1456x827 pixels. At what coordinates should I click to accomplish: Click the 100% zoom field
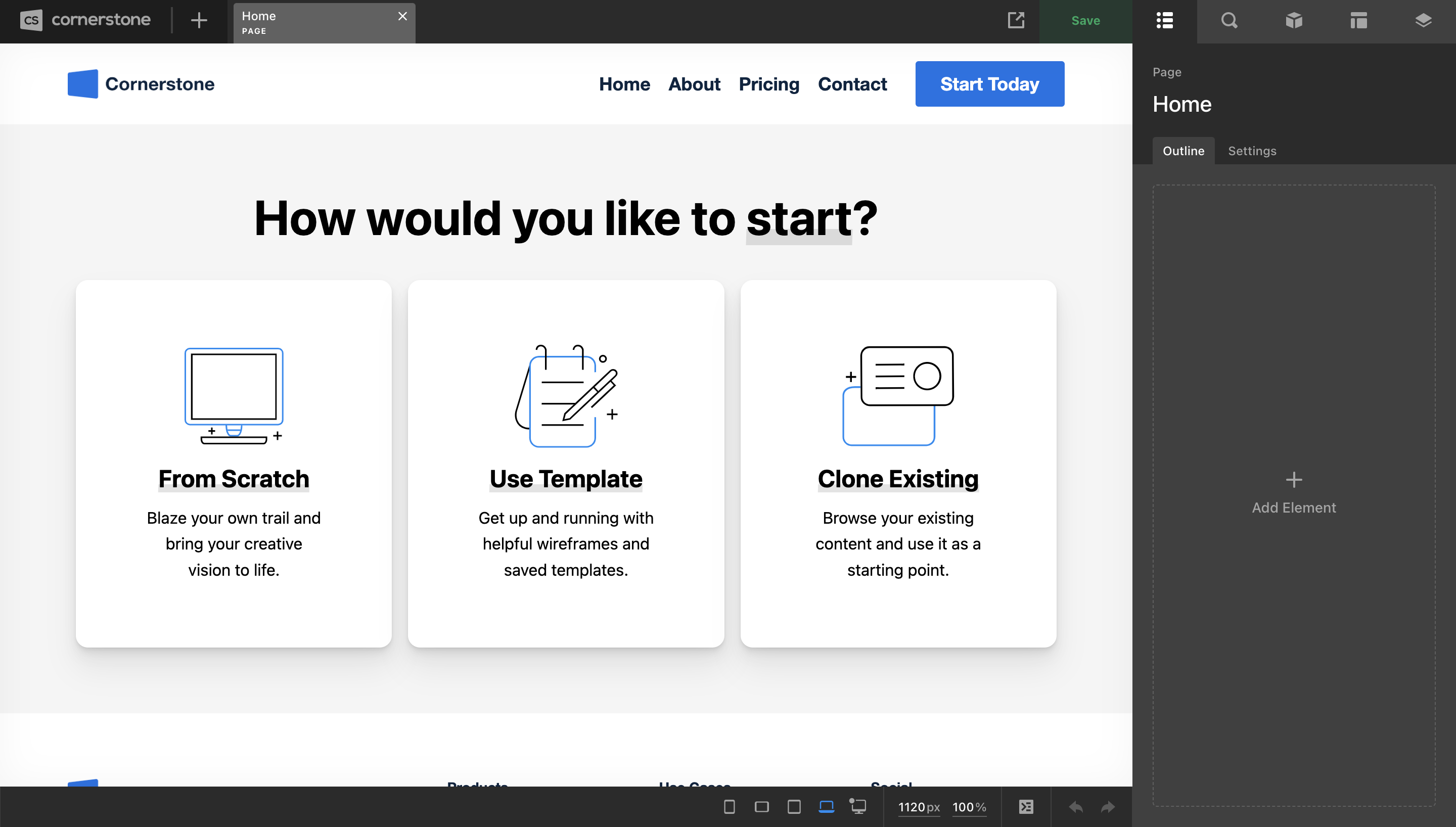[968, 807]
